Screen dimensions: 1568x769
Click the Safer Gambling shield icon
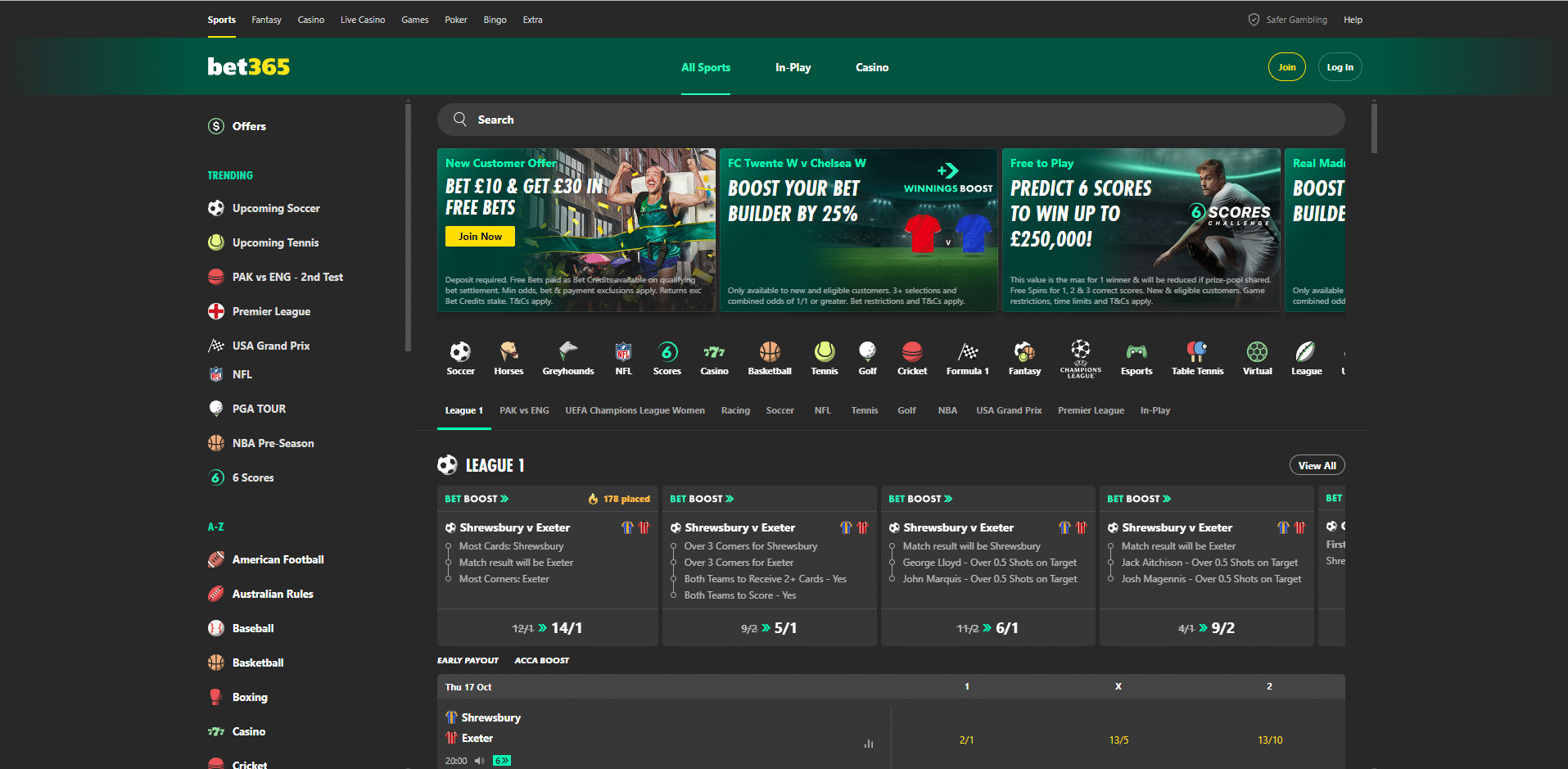click(1254, 20)
